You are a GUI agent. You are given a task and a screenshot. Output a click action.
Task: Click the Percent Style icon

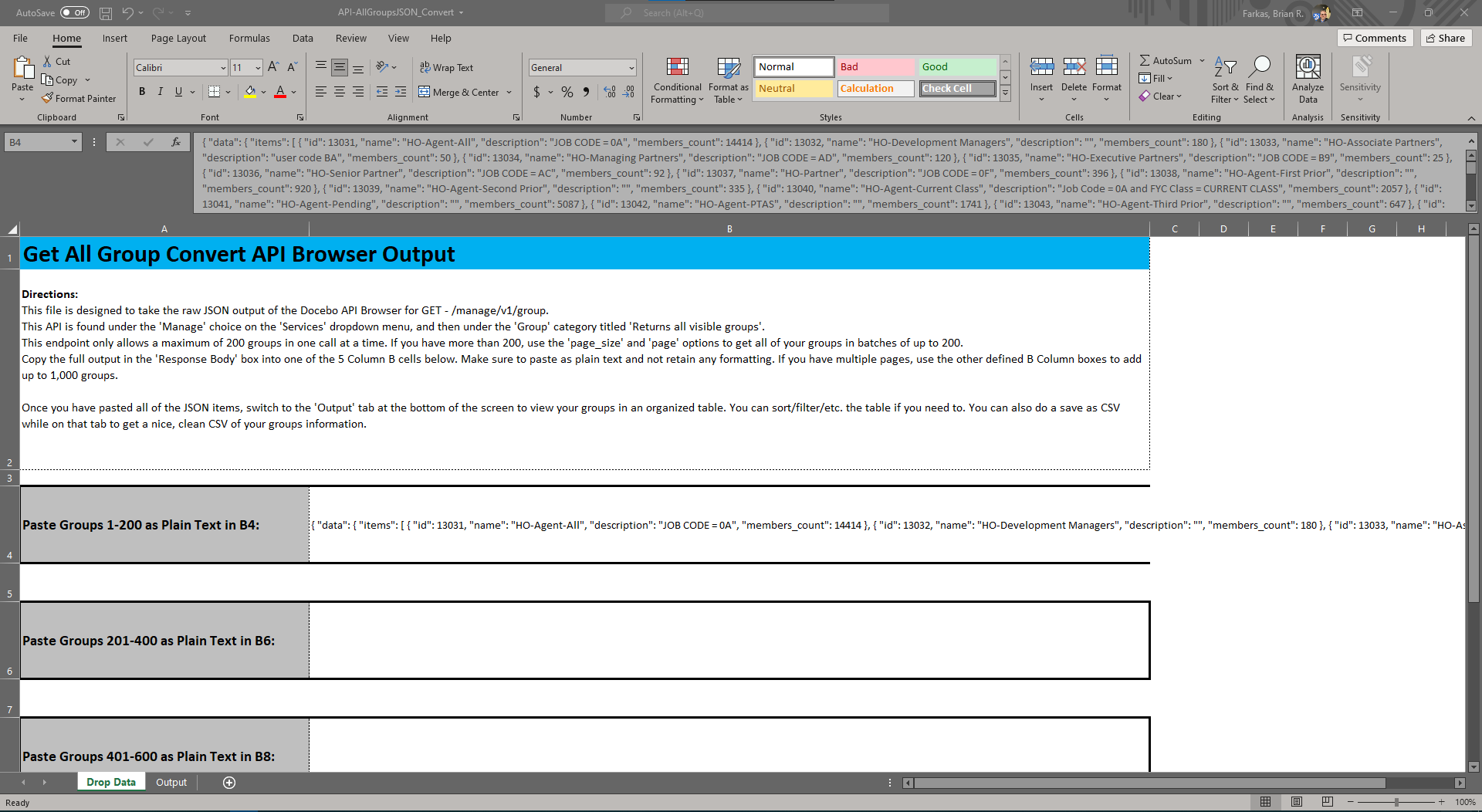567,92
